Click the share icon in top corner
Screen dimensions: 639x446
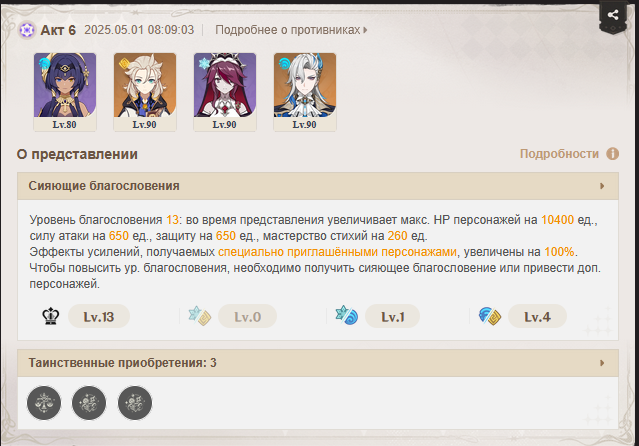[613, 15]
